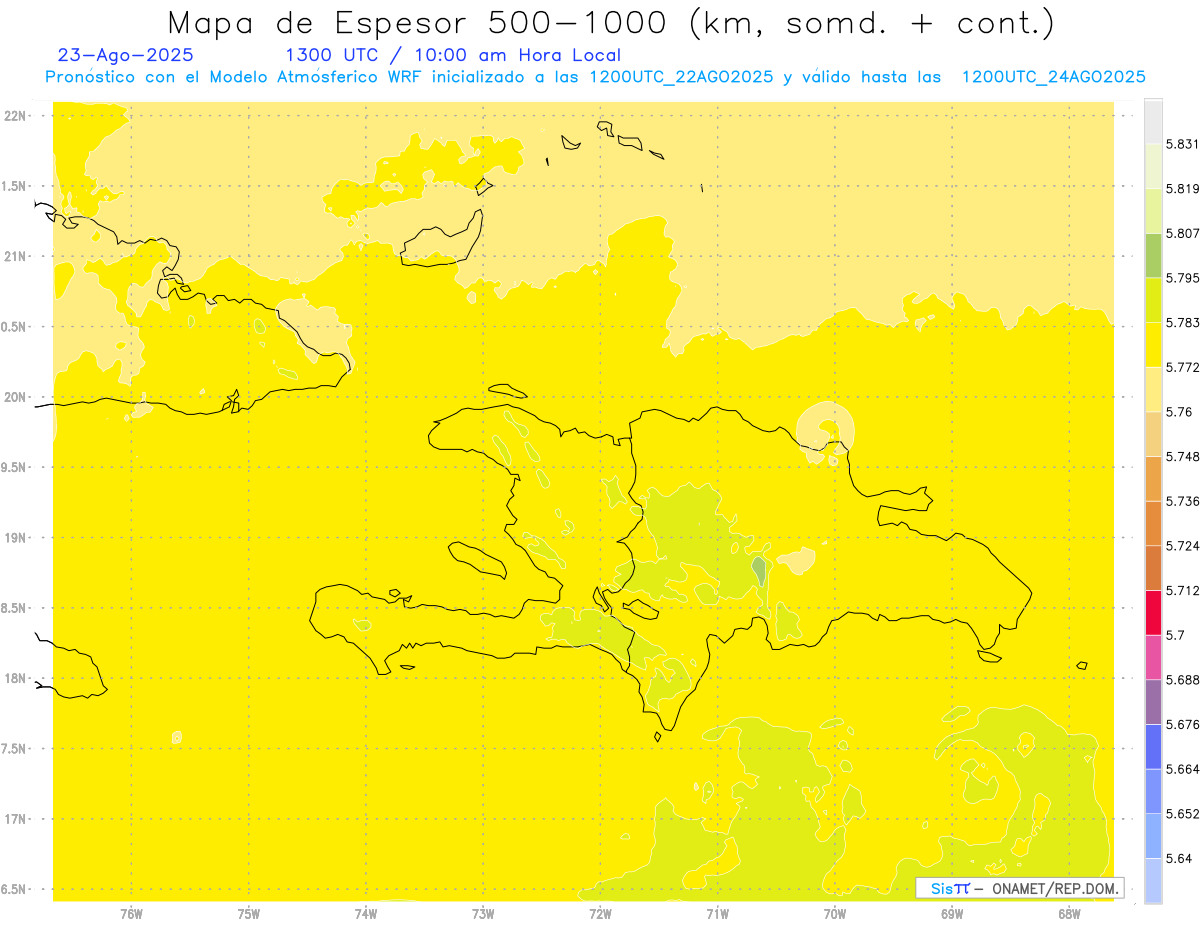The height and width of the screenshot is (927, 1200).
Task: Click the '73W' longitude label
Action: pos(483,913)
